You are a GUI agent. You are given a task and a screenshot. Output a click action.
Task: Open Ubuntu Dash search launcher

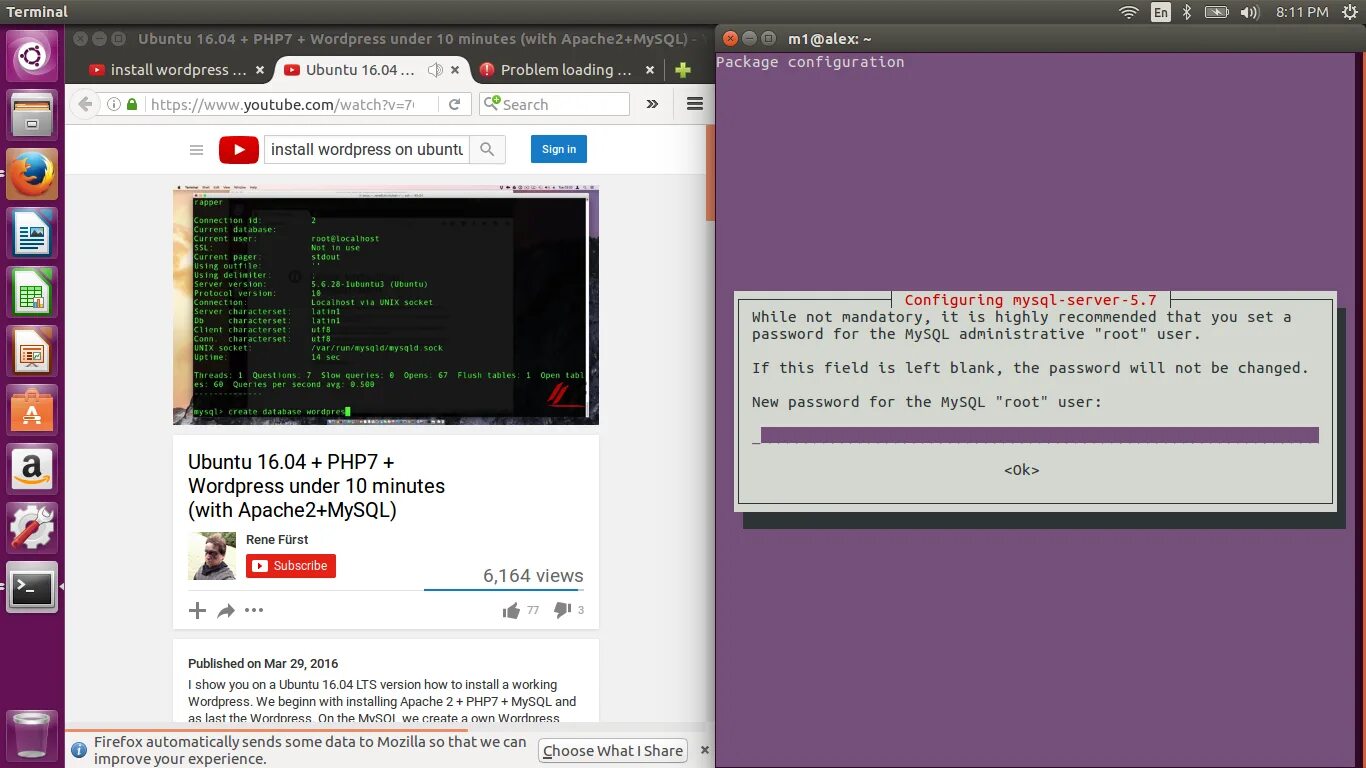(33, 55)
